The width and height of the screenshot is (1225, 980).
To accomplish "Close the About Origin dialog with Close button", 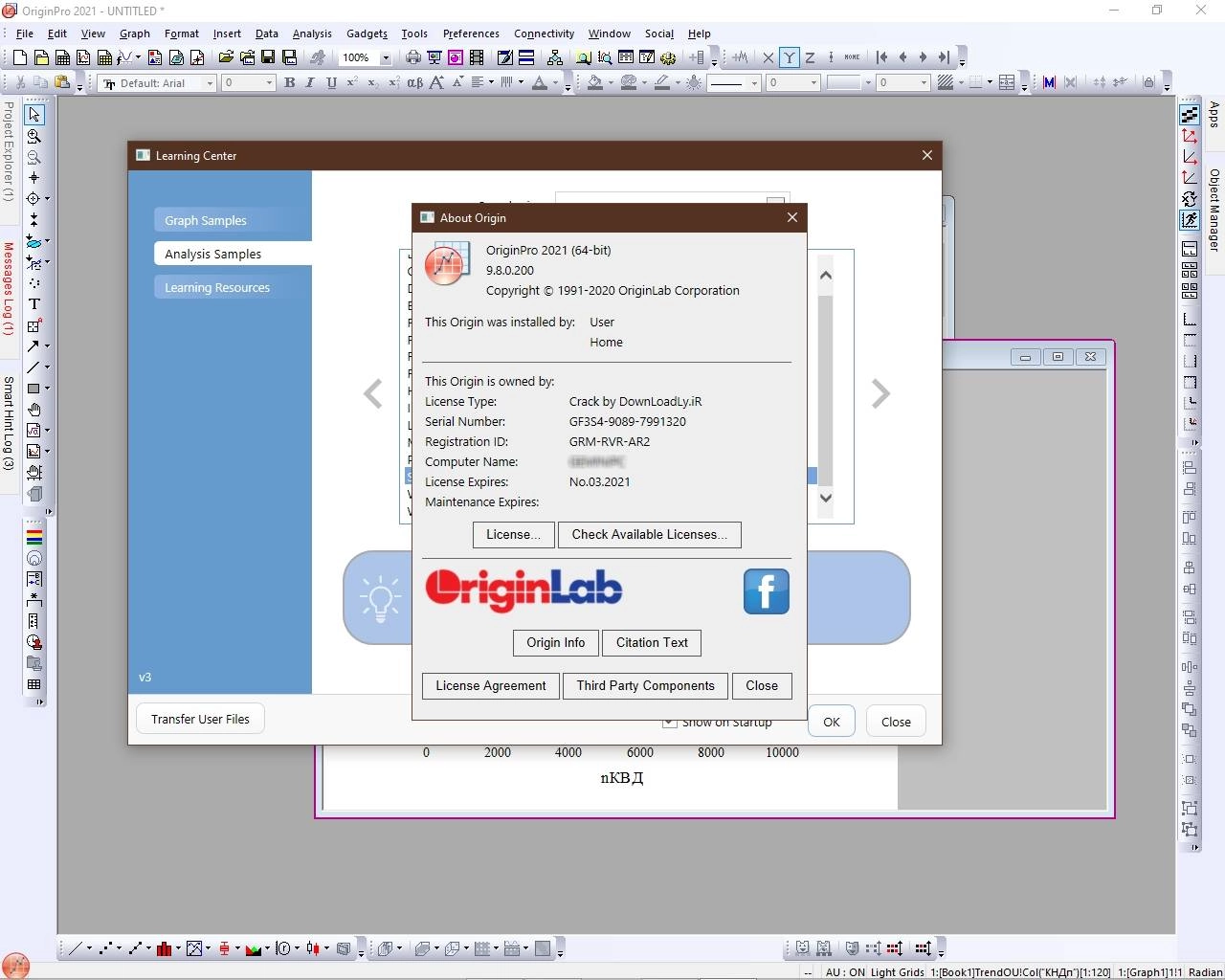I will coord(762,686).
